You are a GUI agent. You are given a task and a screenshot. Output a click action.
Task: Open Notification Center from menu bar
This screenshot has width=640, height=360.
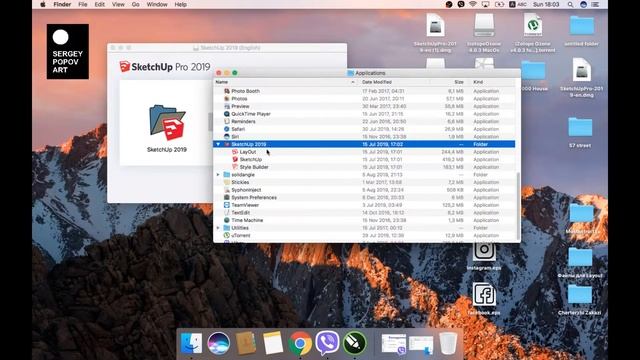coord(596,4)
